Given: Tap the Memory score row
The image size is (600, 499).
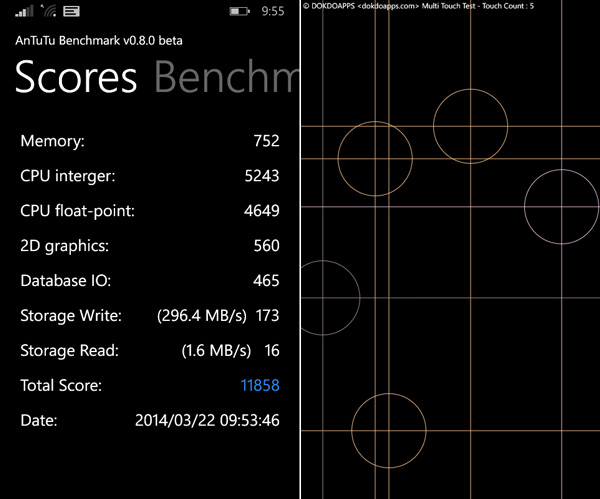Looking at the screenshot, I should (x=150, y=142).
